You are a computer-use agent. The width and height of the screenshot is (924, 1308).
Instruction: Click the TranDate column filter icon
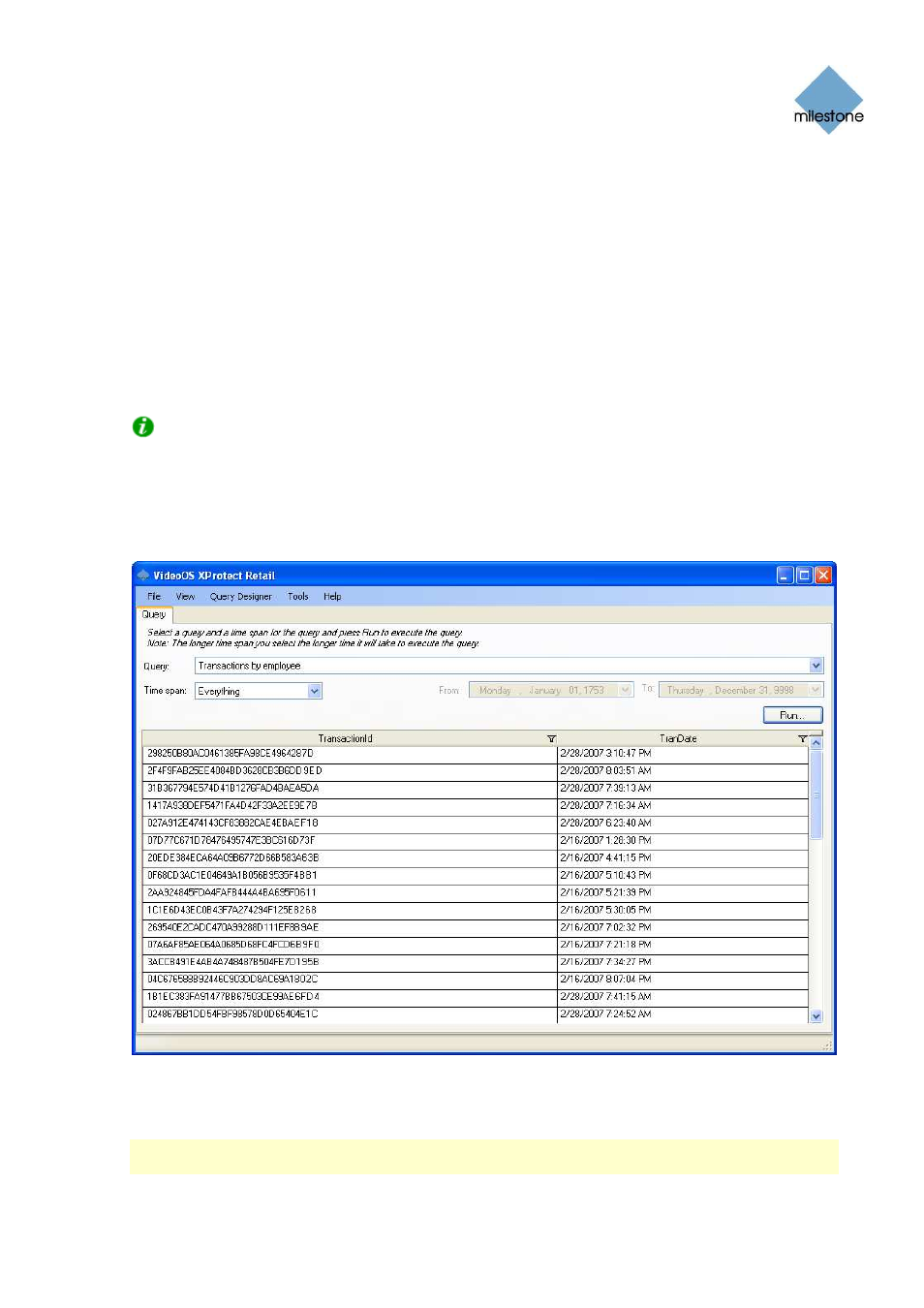802,739
